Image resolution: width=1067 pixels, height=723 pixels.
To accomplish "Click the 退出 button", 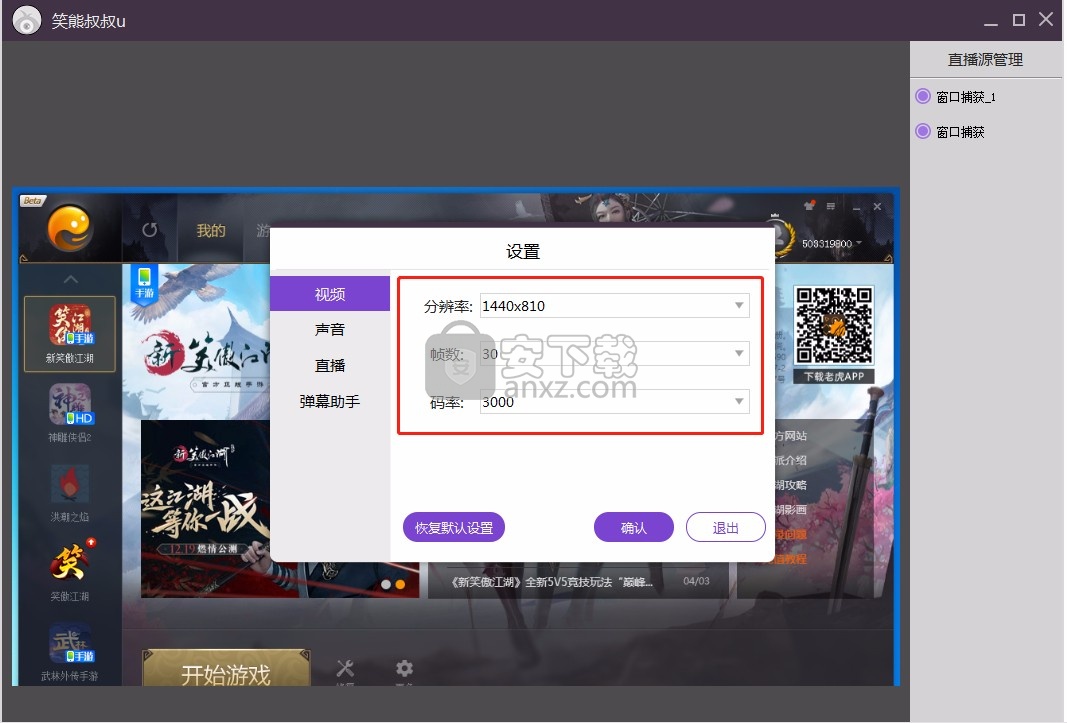I will [725, 528].
